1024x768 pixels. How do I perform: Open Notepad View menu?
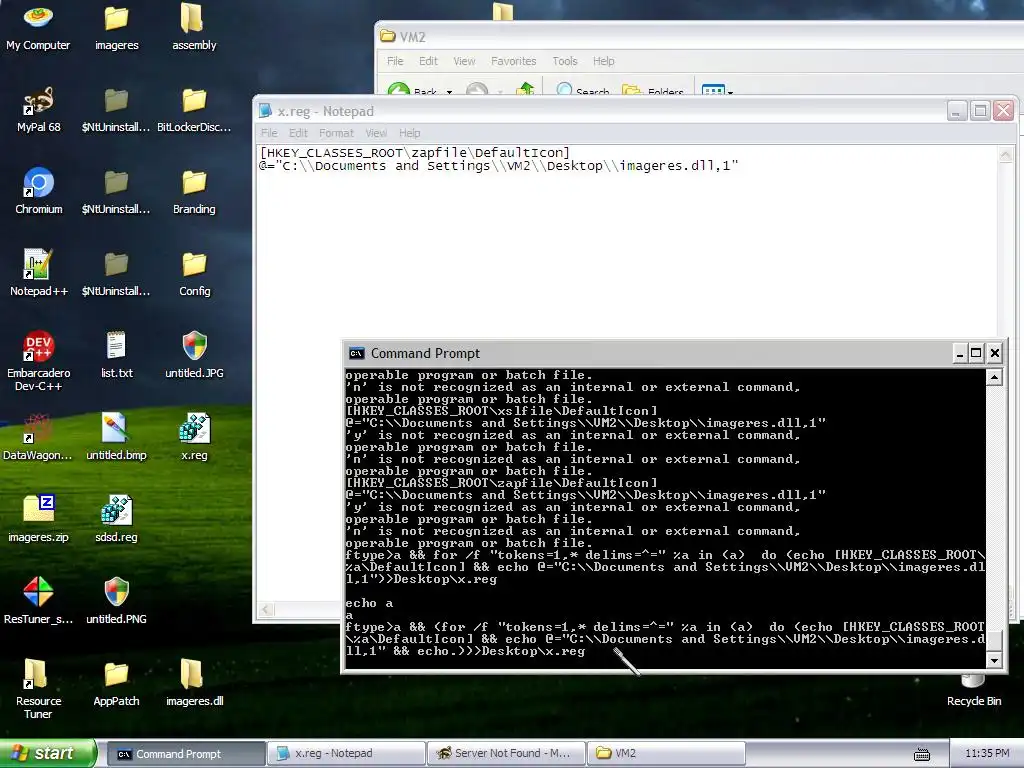(376, 133)
